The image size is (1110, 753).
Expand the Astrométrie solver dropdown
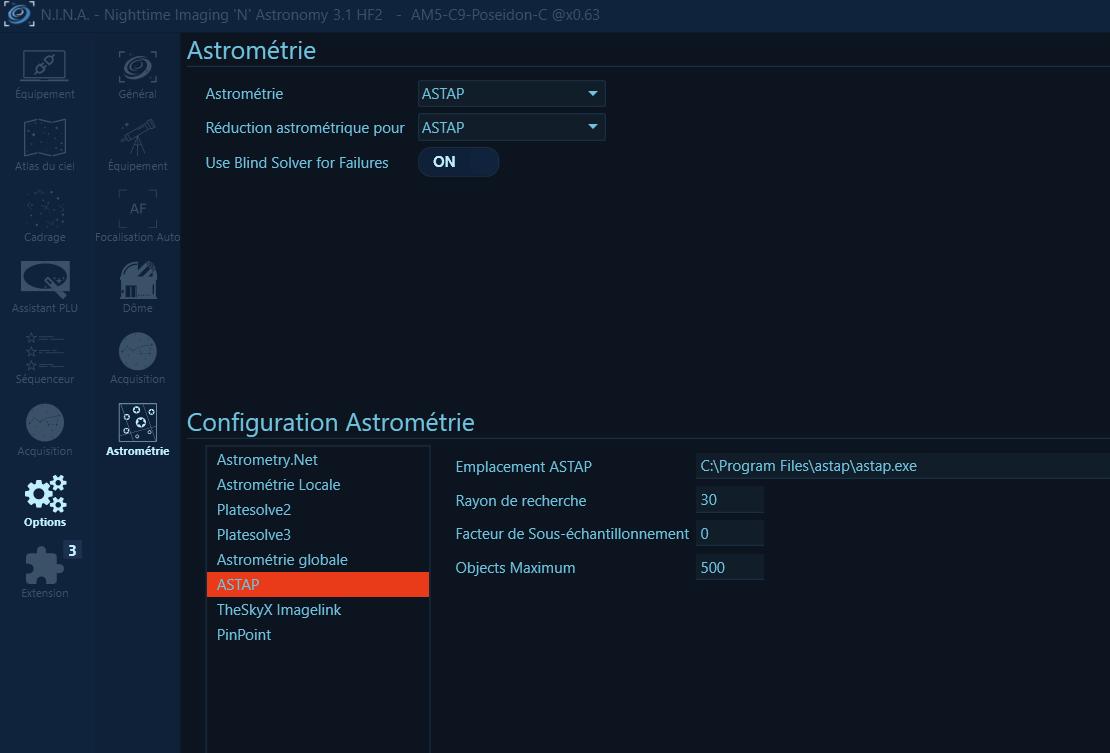pos(511,94)
